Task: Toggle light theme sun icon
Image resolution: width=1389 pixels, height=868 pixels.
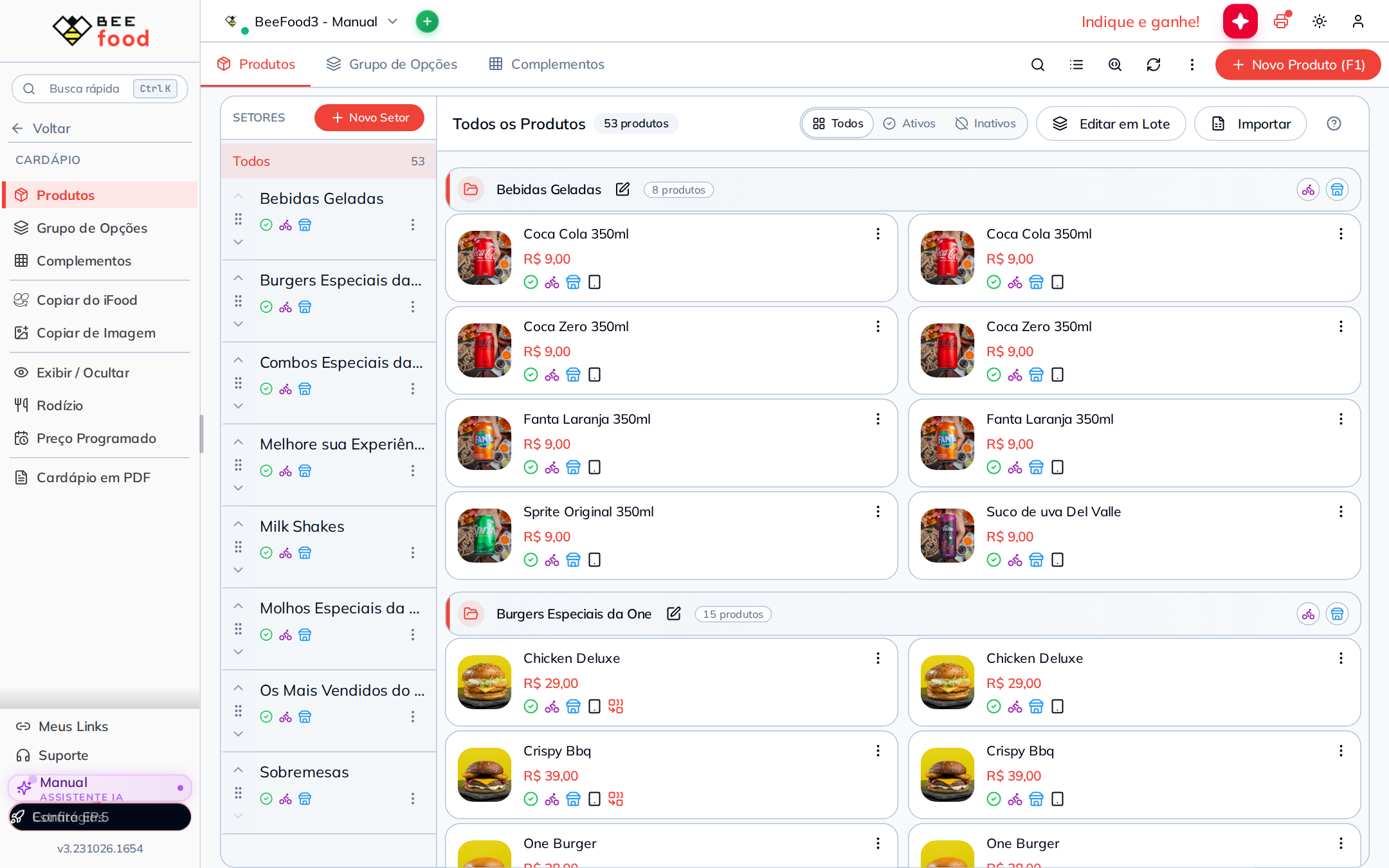Action: click(x=1320, y=21)
